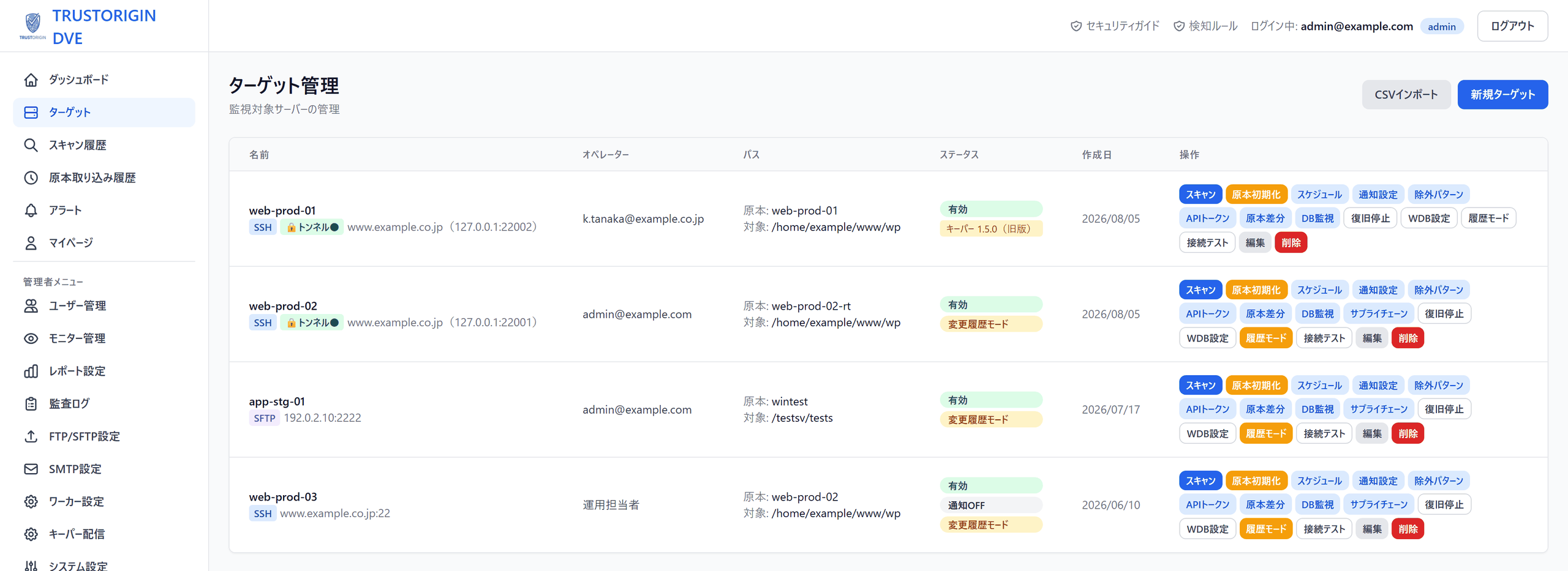Click the レポート設定 bar chart icon

31,371
